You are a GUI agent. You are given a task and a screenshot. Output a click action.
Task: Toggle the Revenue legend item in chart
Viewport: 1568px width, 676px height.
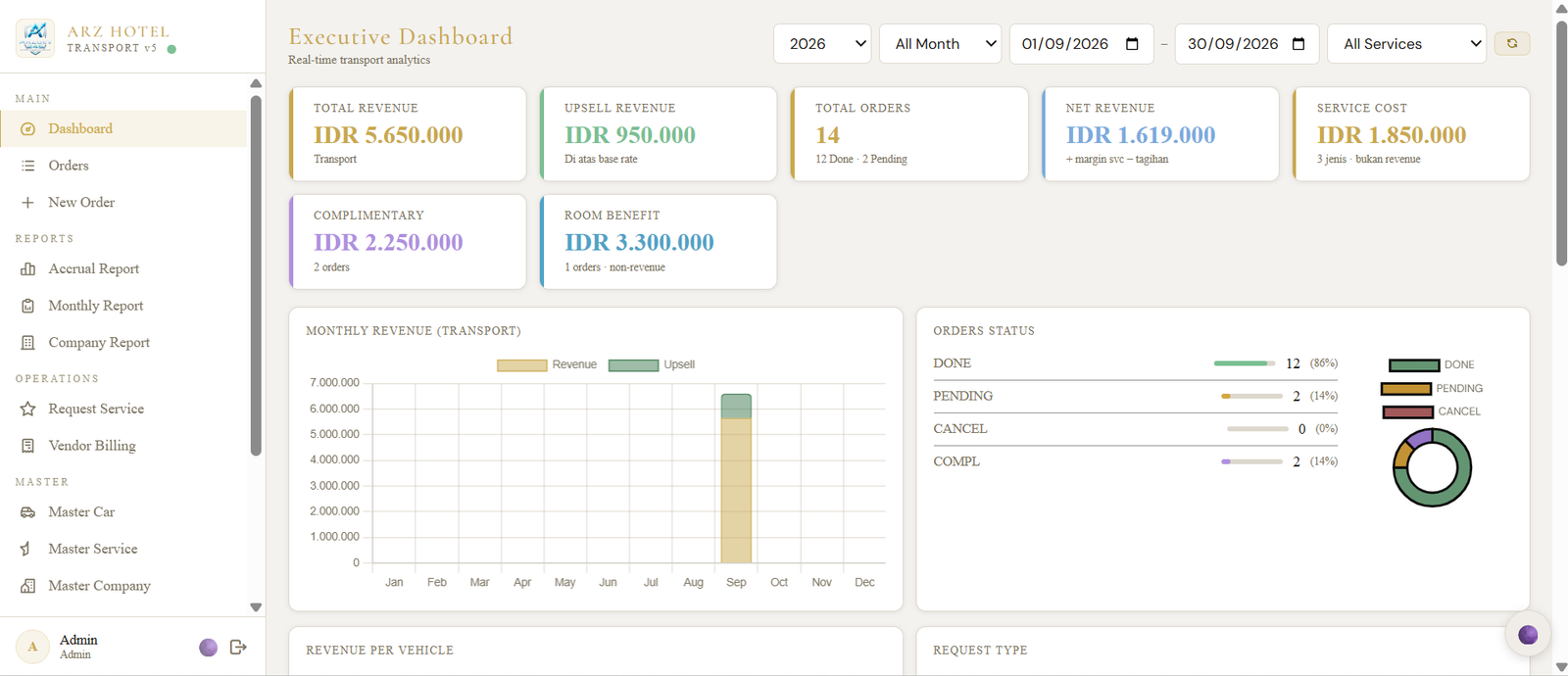pos(547,364)
